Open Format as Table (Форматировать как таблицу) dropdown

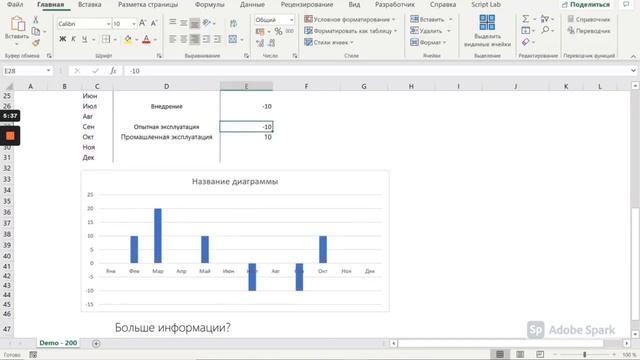[351, 31]
